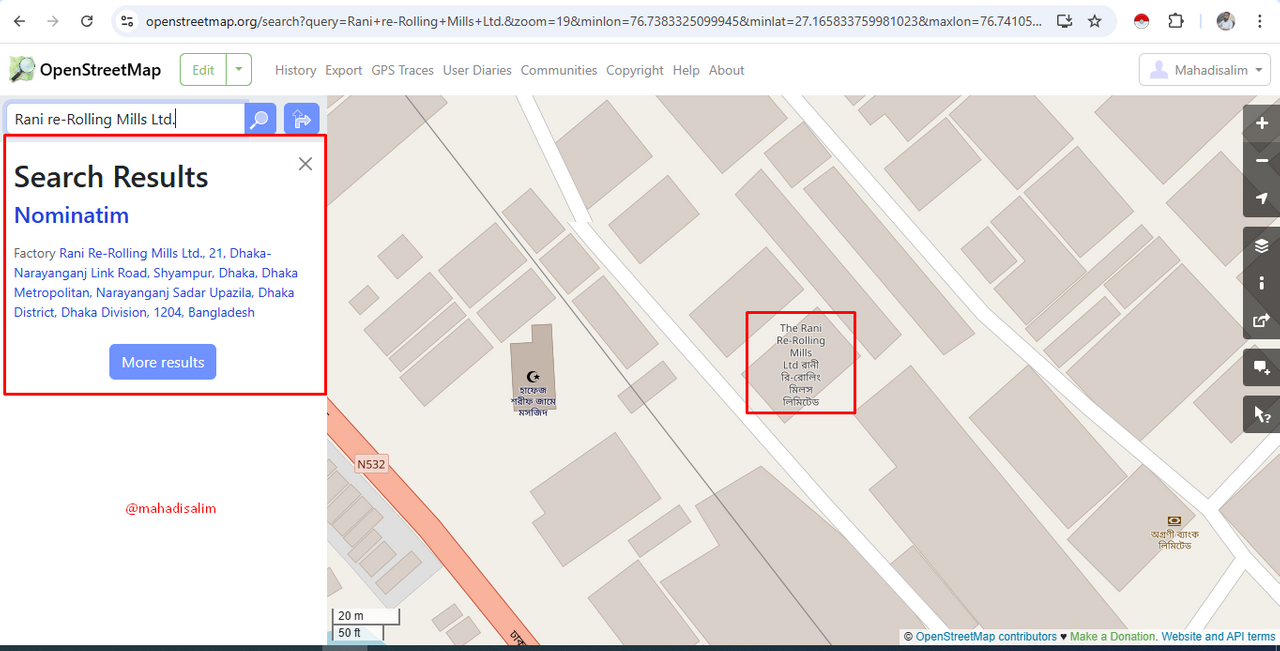
Task: Close the Search Results panel
Action: click(x=305, y=164)
